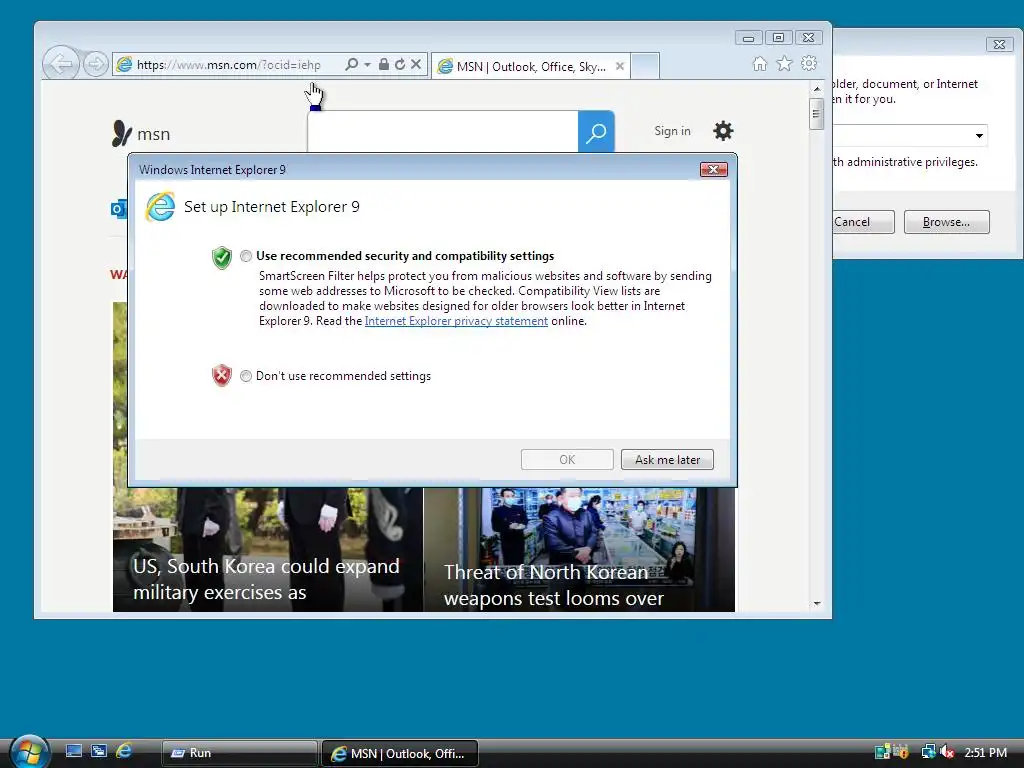The image size is (1024, 768).
Task: Open the Internet Explorer privacy statement link
Action: 456,321
